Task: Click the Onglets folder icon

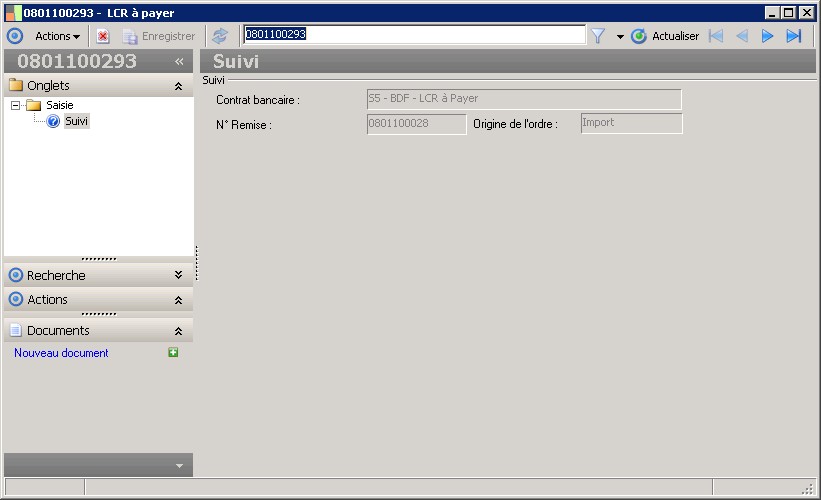Action: [16, 85]
